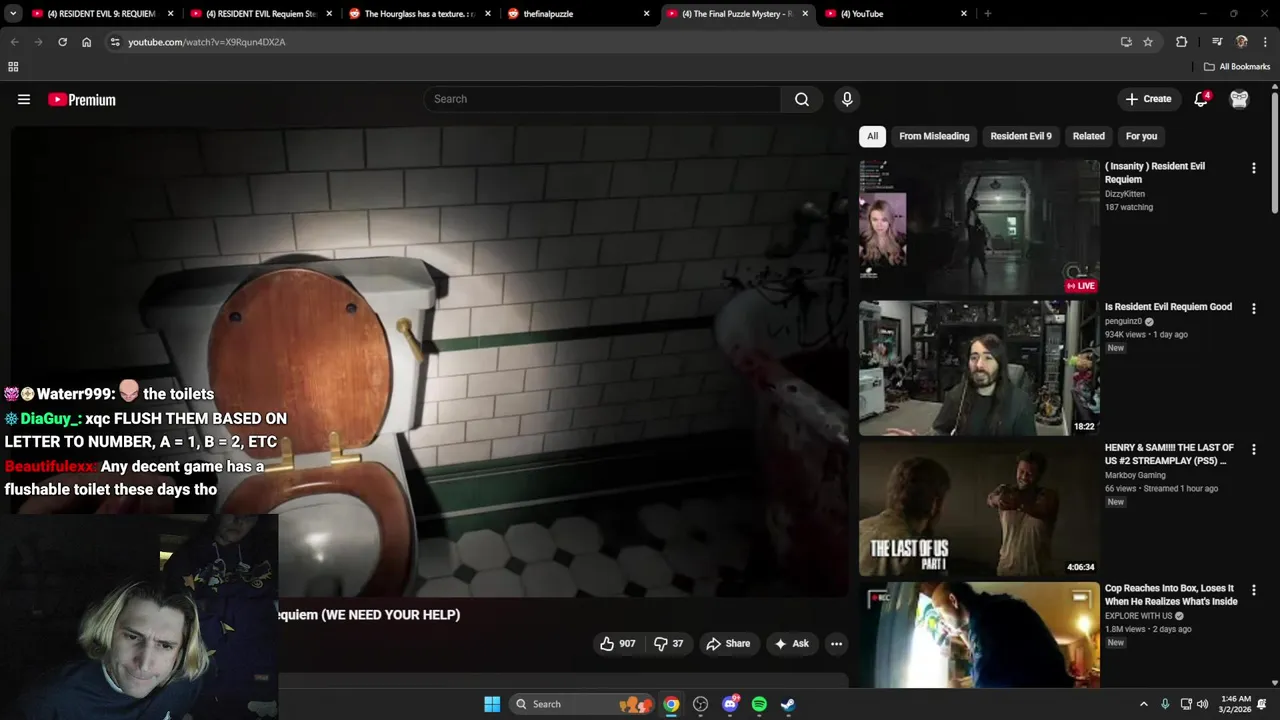Open volume control in system tray
Screen dimensions: 1280x720
click(1202, 704)
